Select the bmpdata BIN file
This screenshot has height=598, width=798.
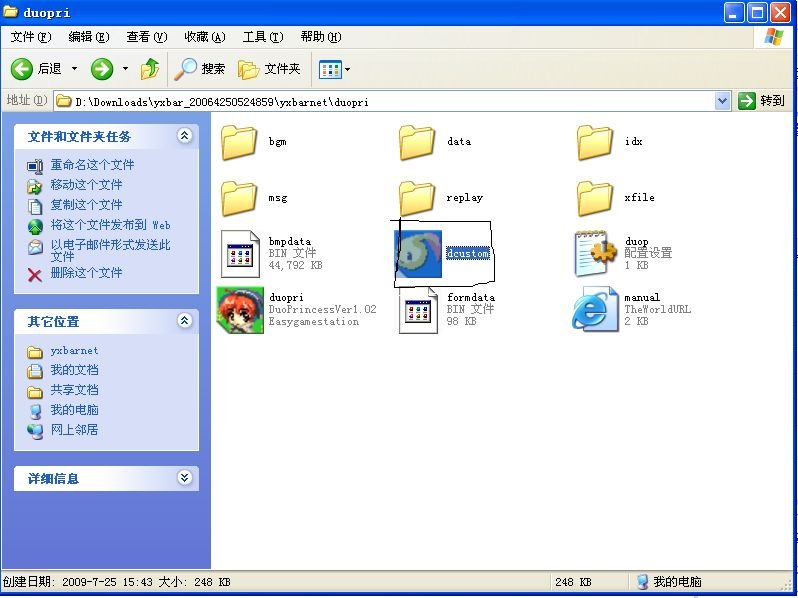click(240, 254)
